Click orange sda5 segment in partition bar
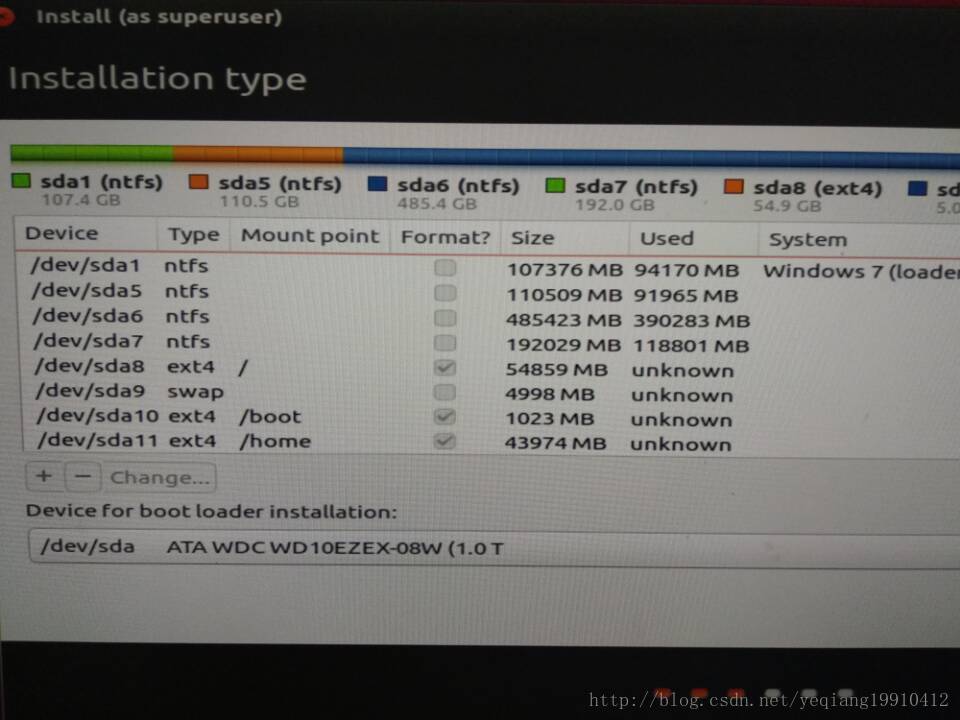This screenshot has width=960, height=720. [258, 154]
